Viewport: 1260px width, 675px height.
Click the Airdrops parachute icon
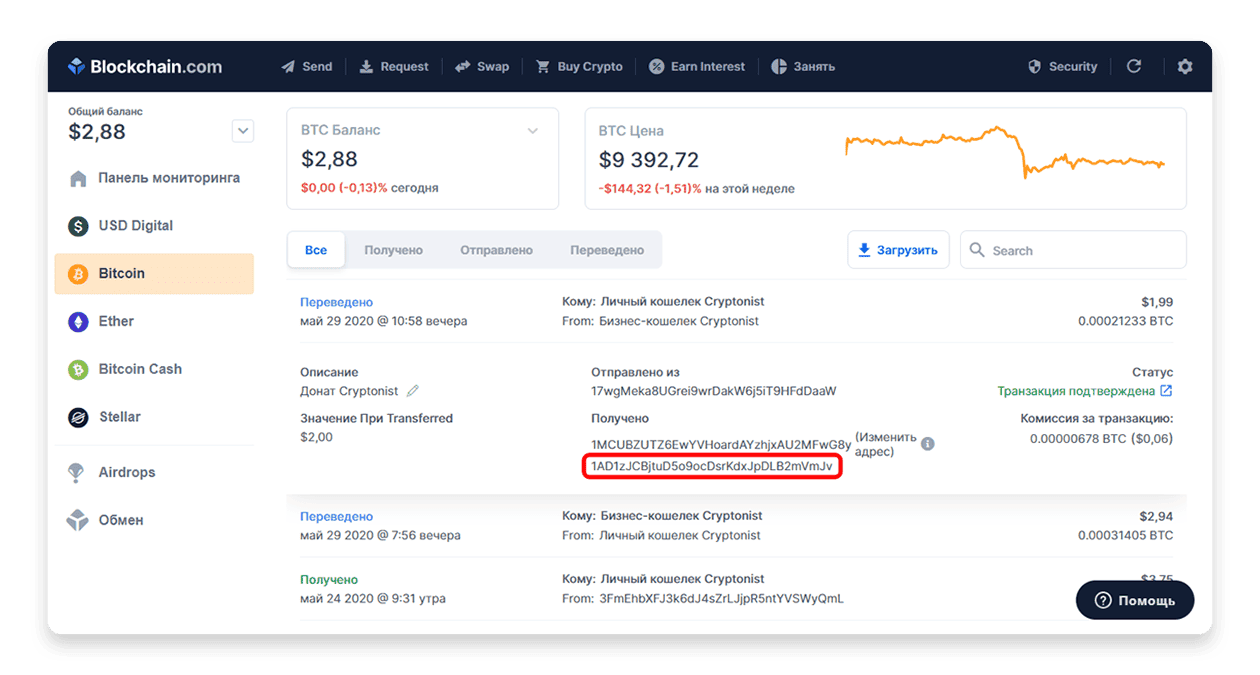(76, 473)
